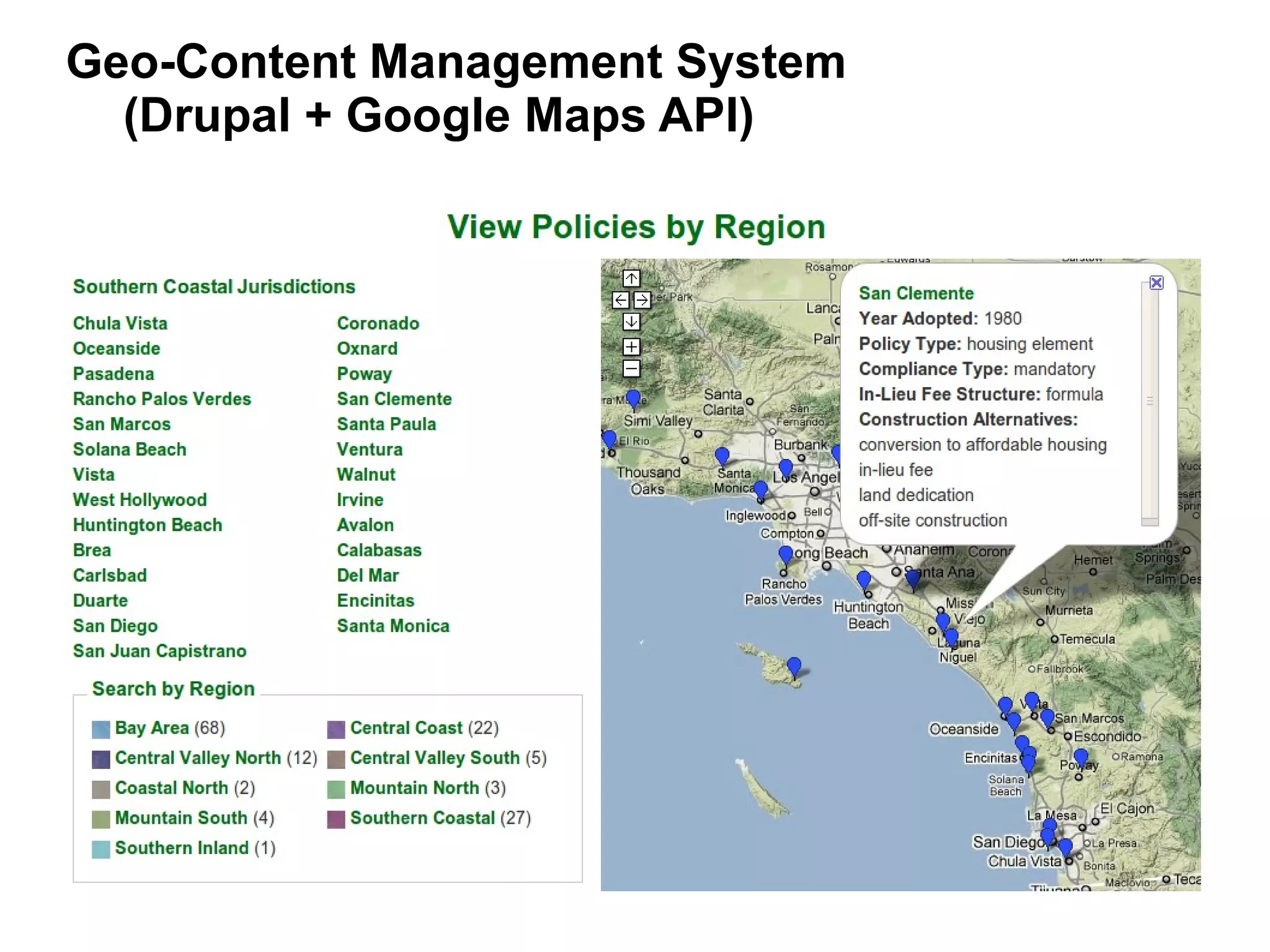Open the San Marcos jurisdiction link
1270x952 pixels.
(x=122, y=424)
